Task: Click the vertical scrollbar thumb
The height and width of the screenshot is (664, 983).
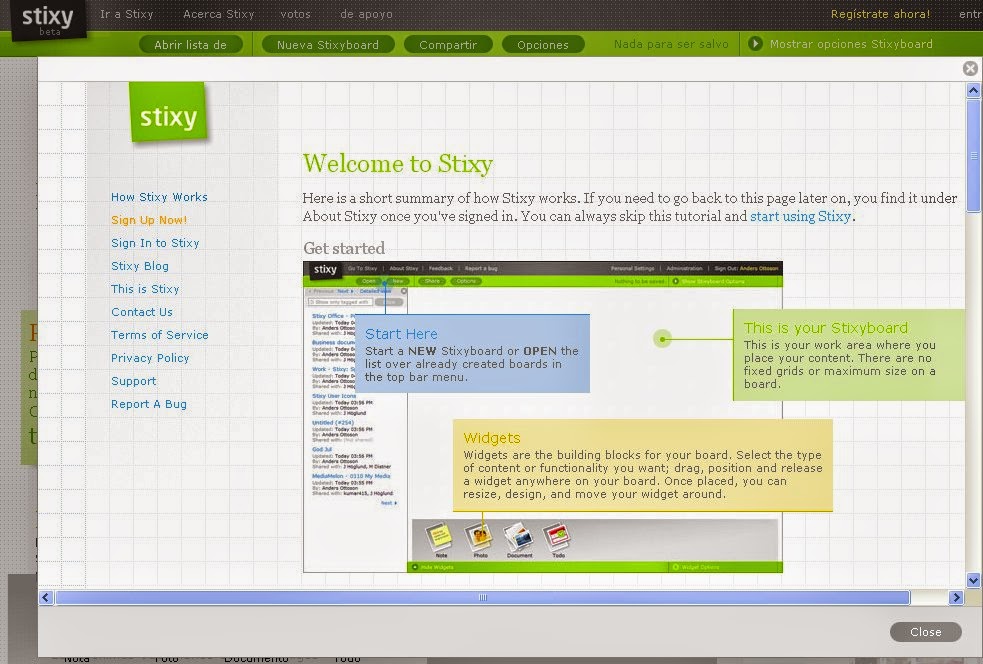Action: (973, 155)
